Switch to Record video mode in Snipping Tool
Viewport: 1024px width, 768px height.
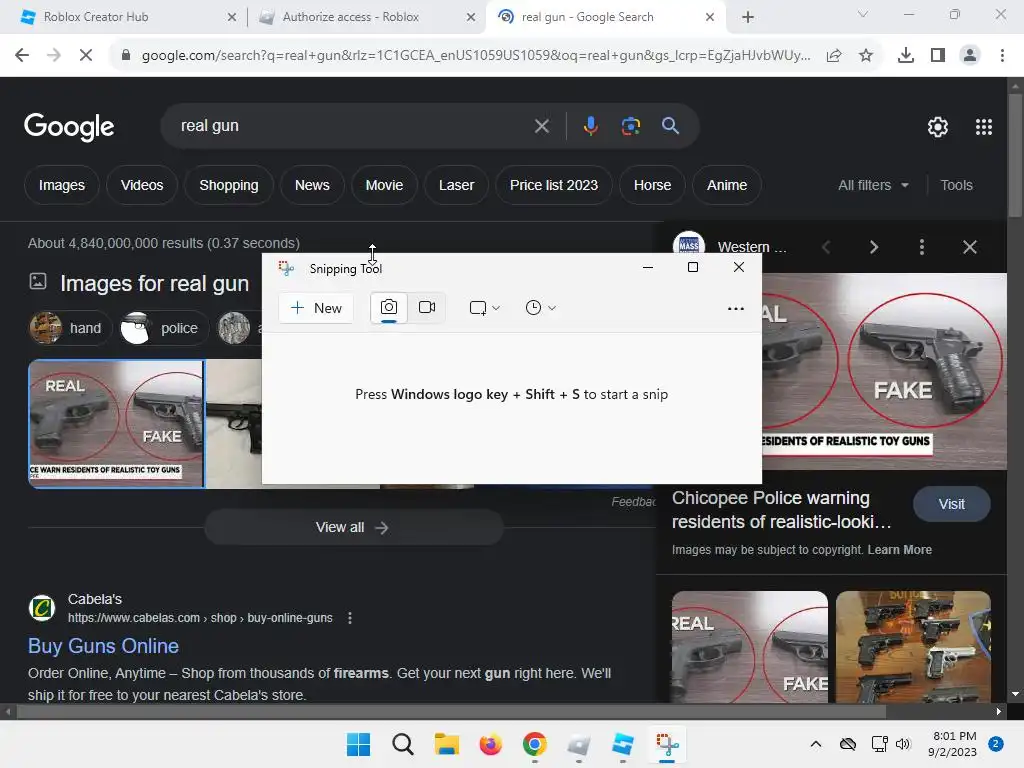427,308
